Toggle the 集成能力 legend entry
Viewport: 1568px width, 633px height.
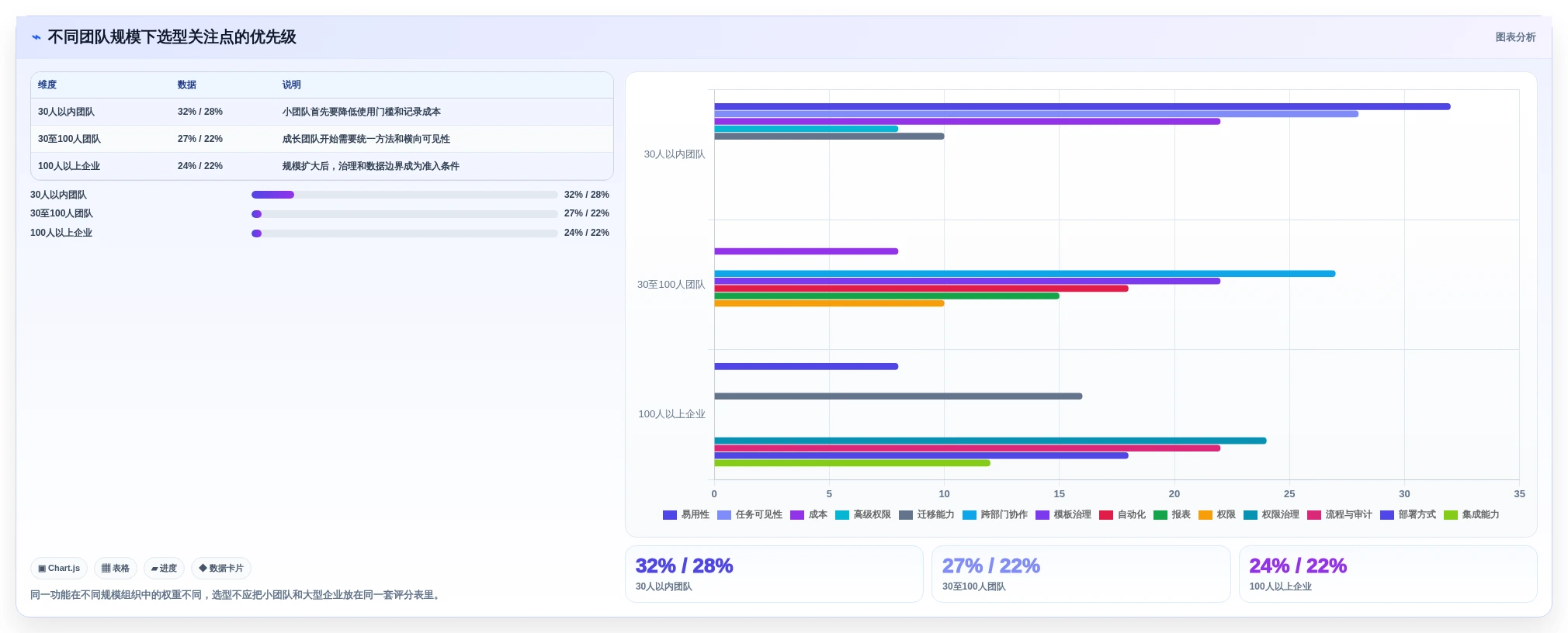[1472, 515]
